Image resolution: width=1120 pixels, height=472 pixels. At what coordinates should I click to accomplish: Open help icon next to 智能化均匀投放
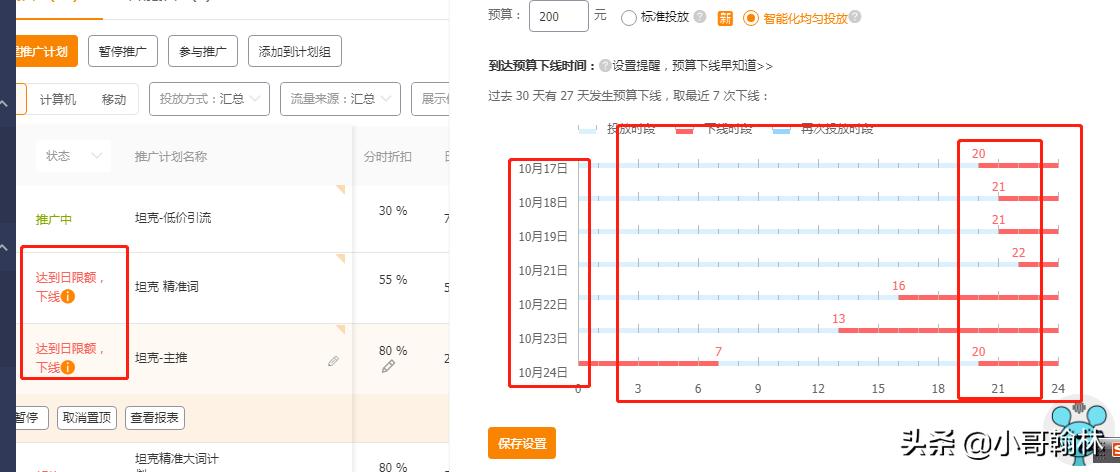(855, 17)
